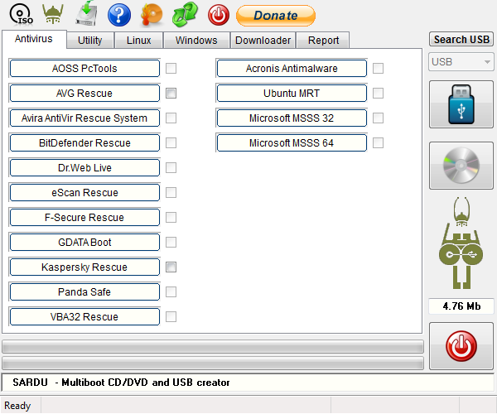
Task: Click the SARDU Multiboot creator info text
Action: click(x=121, y=382)
